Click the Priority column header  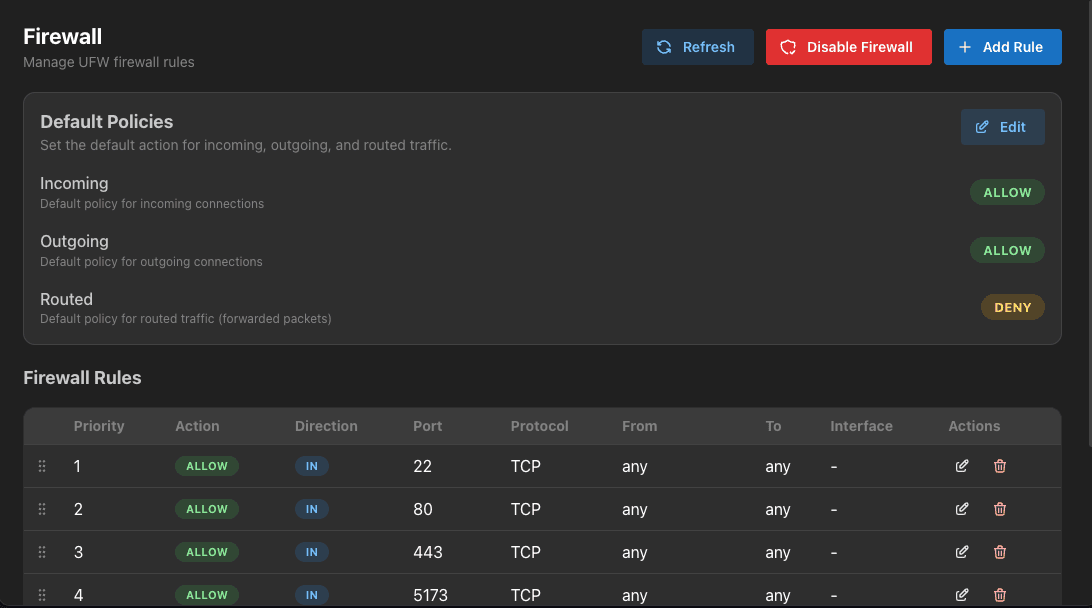(x=99, y=426)
